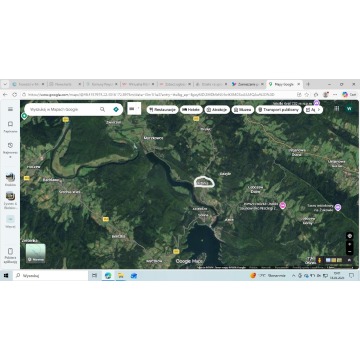
Task: Filter by Atrakcje chip
Action: [x=217, y=110]
